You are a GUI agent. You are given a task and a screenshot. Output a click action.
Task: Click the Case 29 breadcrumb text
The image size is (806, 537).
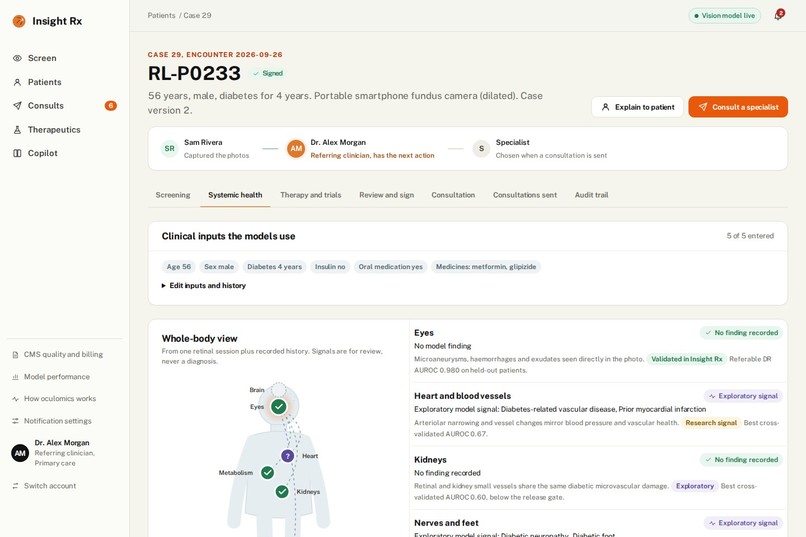(197, 15)
